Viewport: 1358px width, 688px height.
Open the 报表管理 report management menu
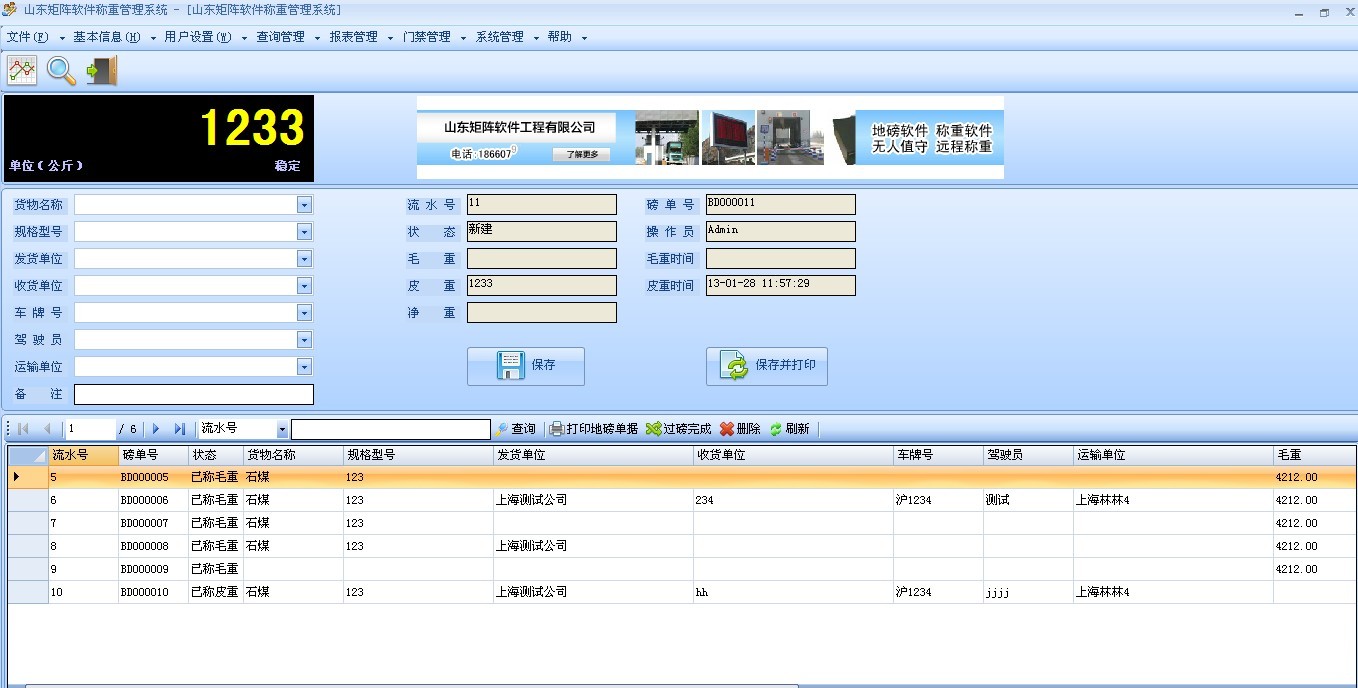(x=352, y=36)
